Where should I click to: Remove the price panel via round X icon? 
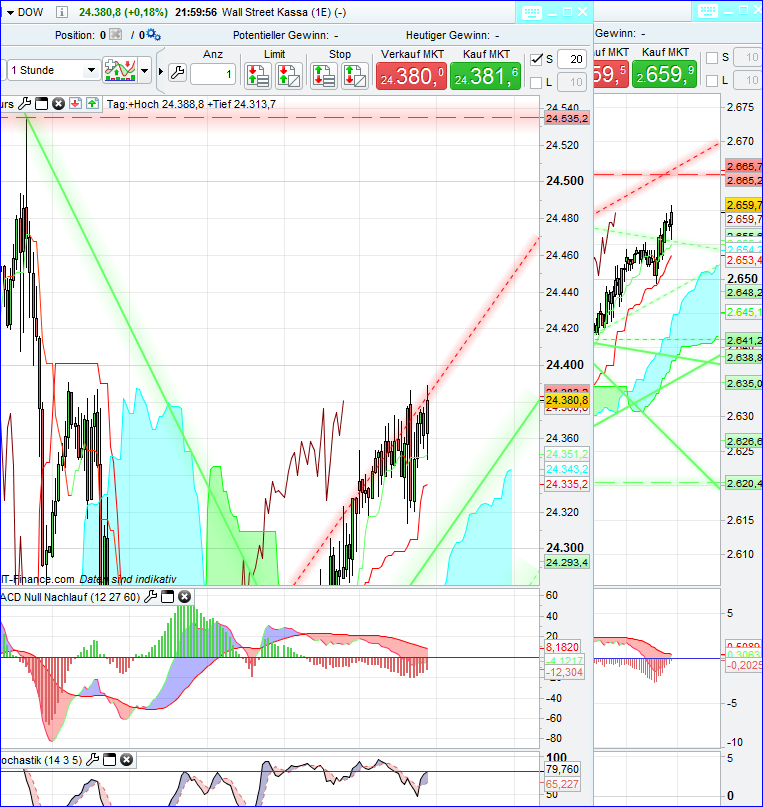[x=59, y=104]
